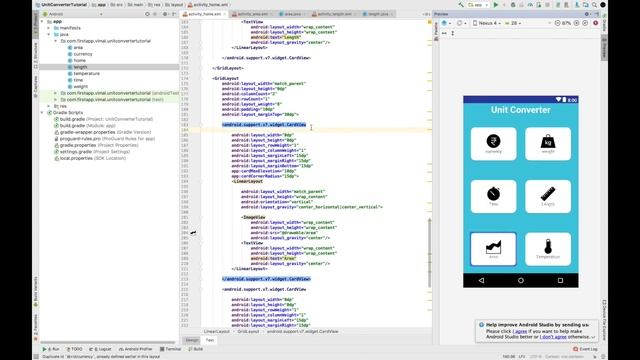The image size is (640, 360).
Task: Click scroll-from-source target icon in Project panel
Action: pos(147,14)
